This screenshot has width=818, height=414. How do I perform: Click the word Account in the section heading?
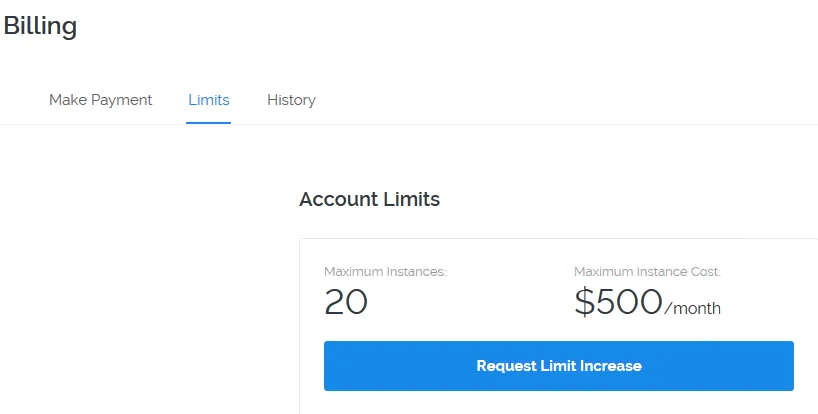click(x=339, y=199)
